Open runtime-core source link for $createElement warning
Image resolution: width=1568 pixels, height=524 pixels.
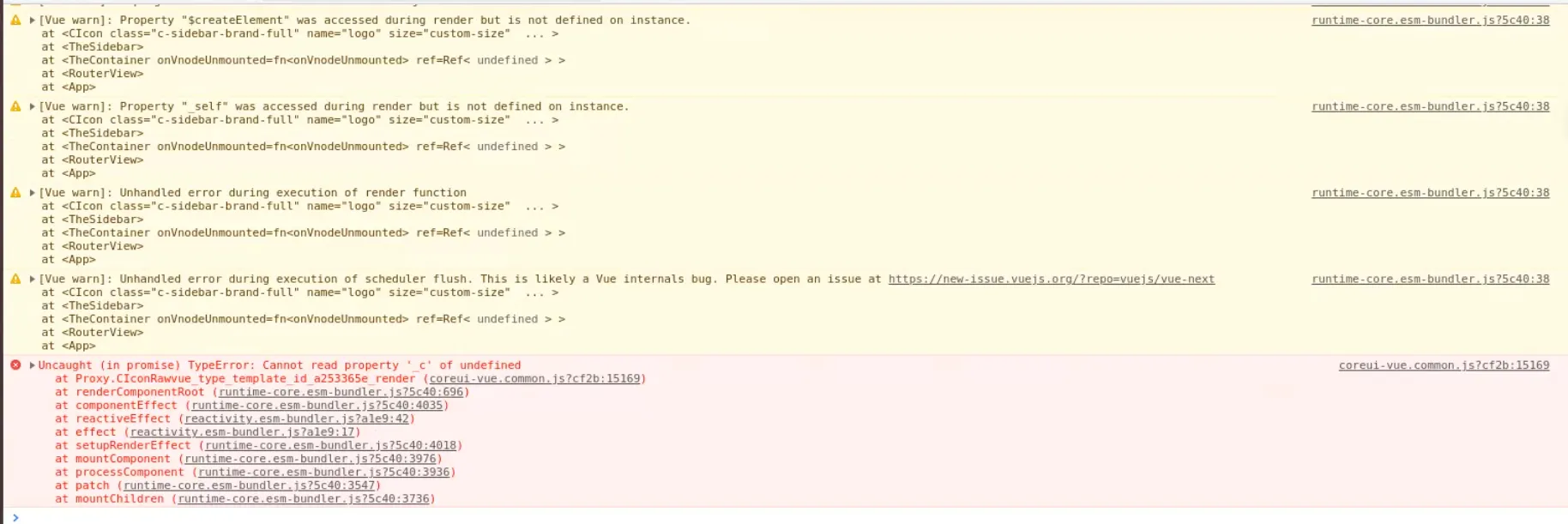point(1430,20)
